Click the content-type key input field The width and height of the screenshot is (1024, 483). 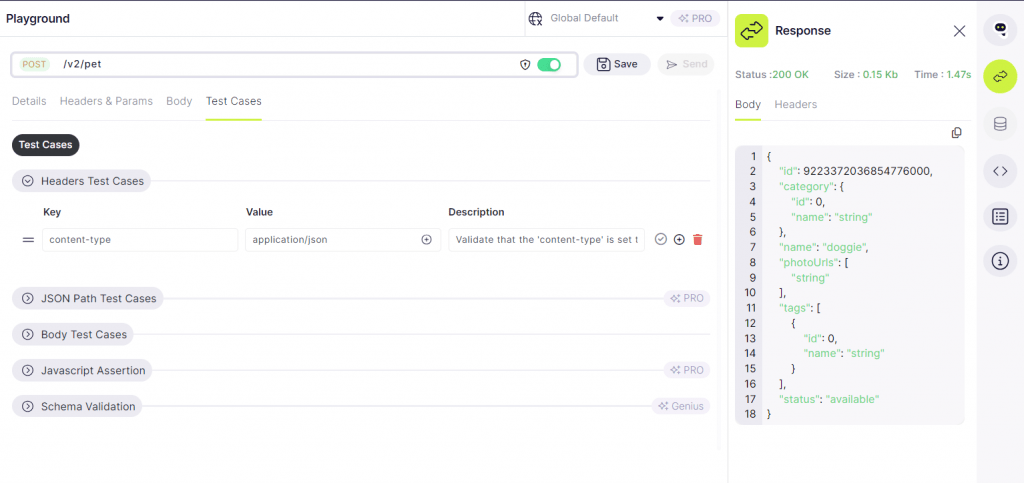pyautogui.click(x=140, y=240)
